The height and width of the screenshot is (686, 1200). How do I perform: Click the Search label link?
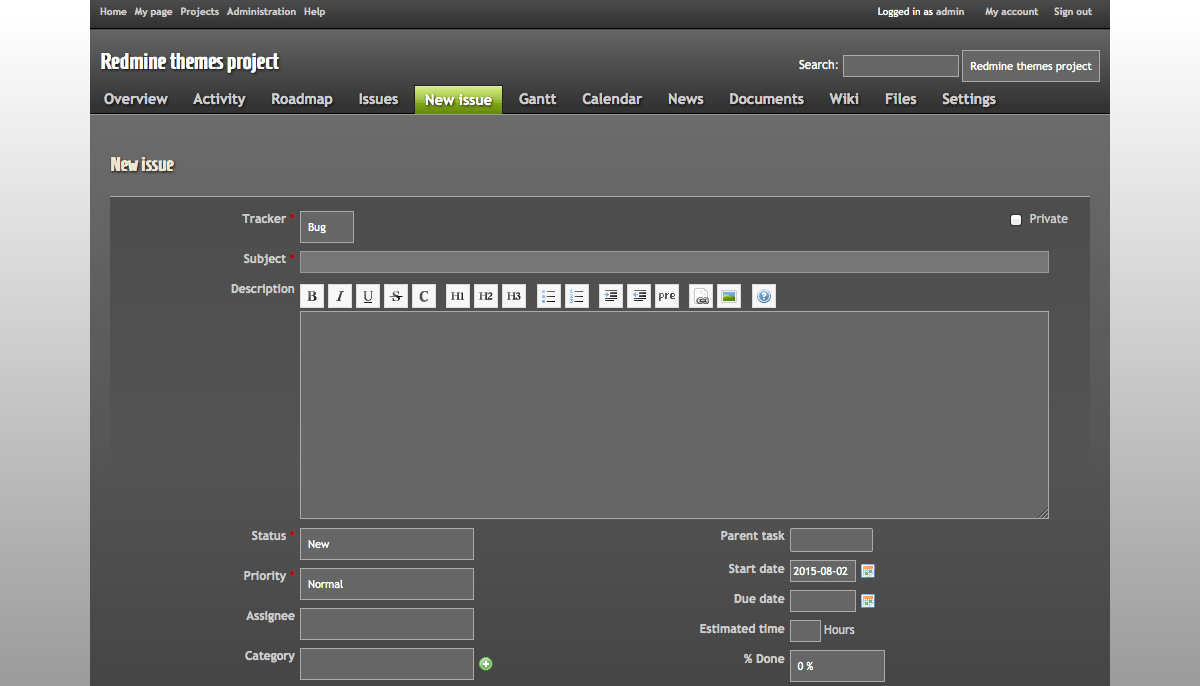[x=818, y=65]
